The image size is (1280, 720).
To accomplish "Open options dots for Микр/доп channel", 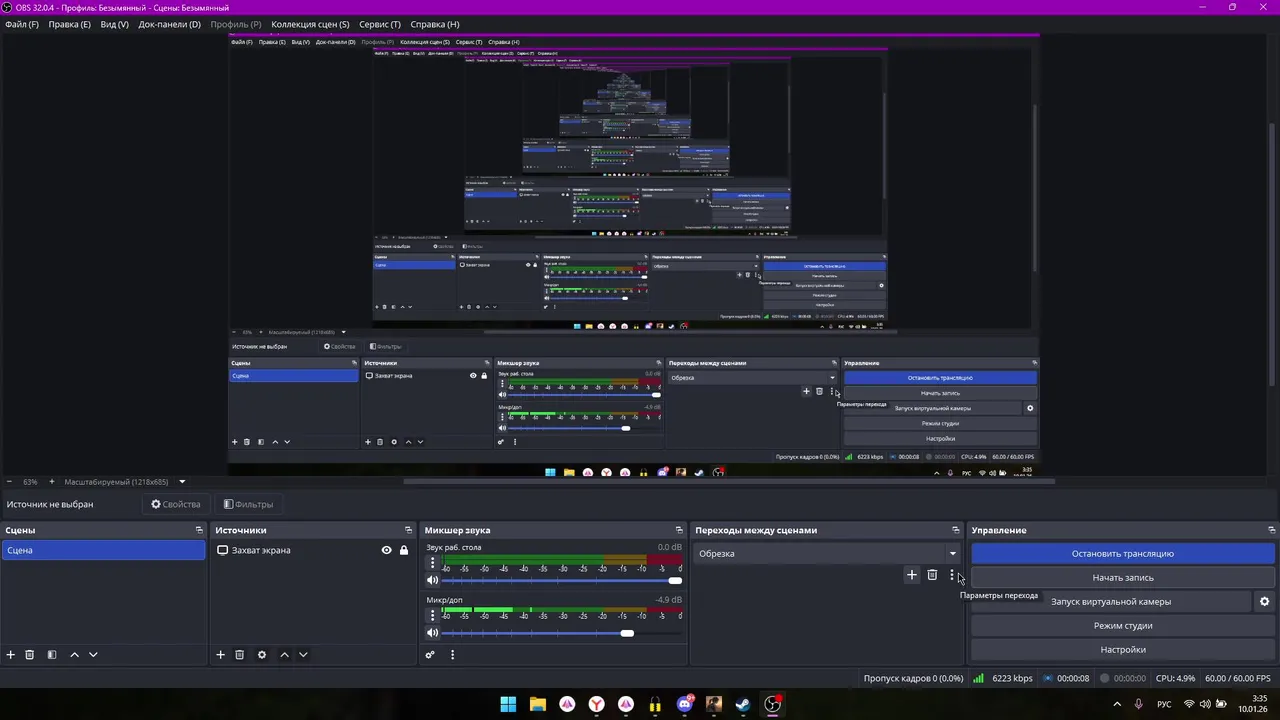I will [432, 616].
